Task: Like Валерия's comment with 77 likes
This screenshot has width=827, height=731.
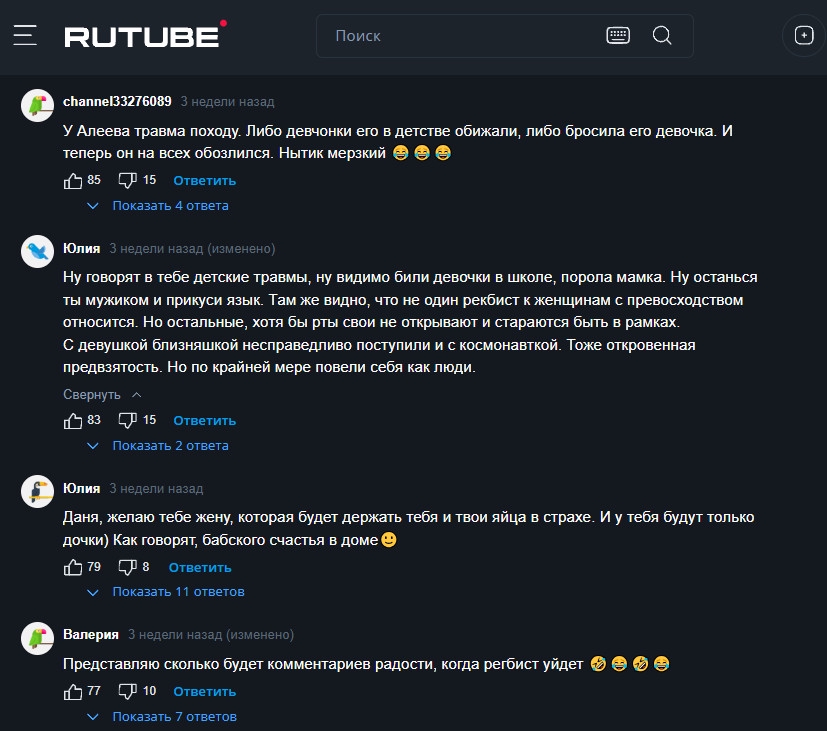Action: (x=73, y=691)
